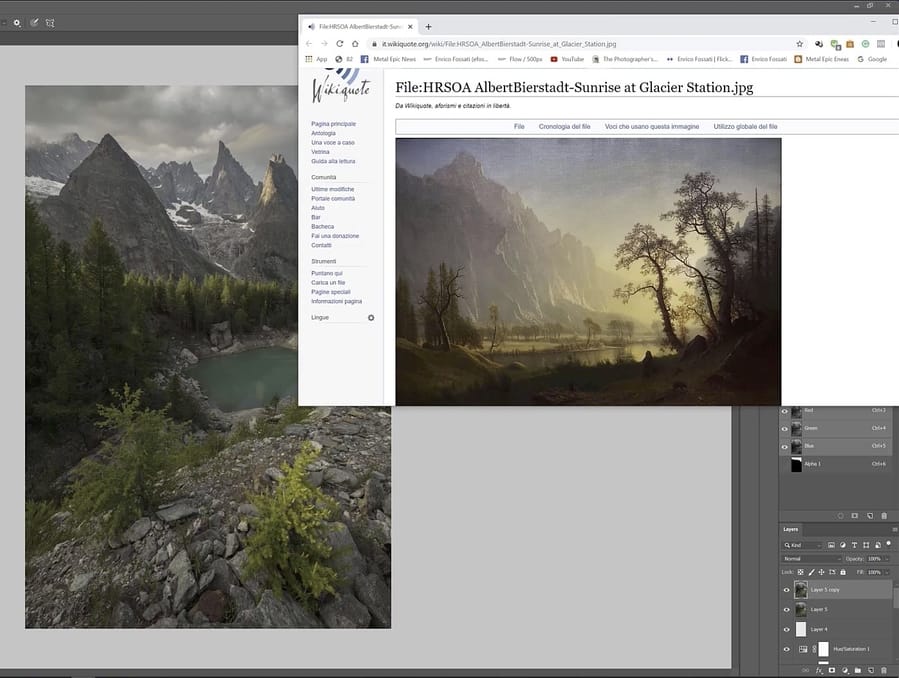Select the File tab on Wikiquote
The height and width of the screenshot is (678, 899).
coord(519,127)
